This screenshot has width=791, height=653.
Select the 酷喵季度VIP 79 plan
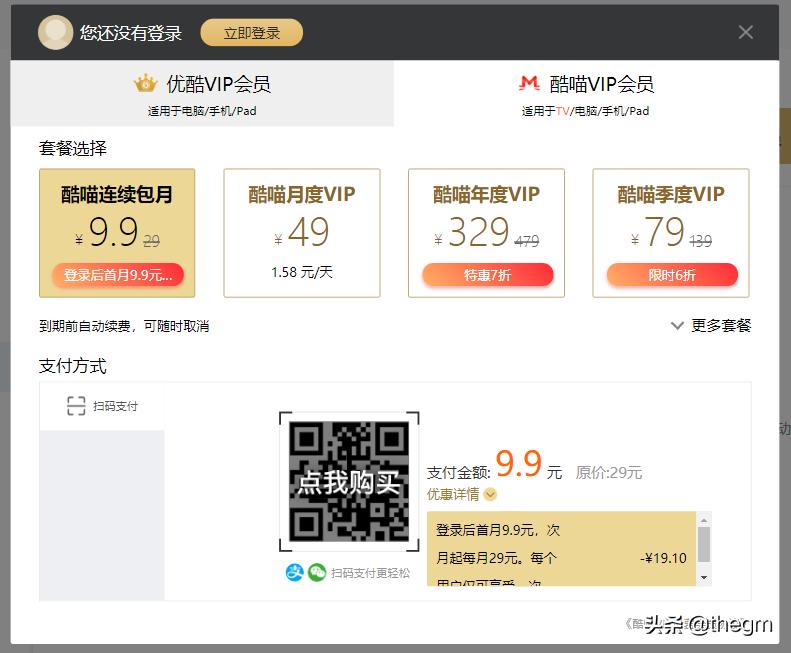671,233
